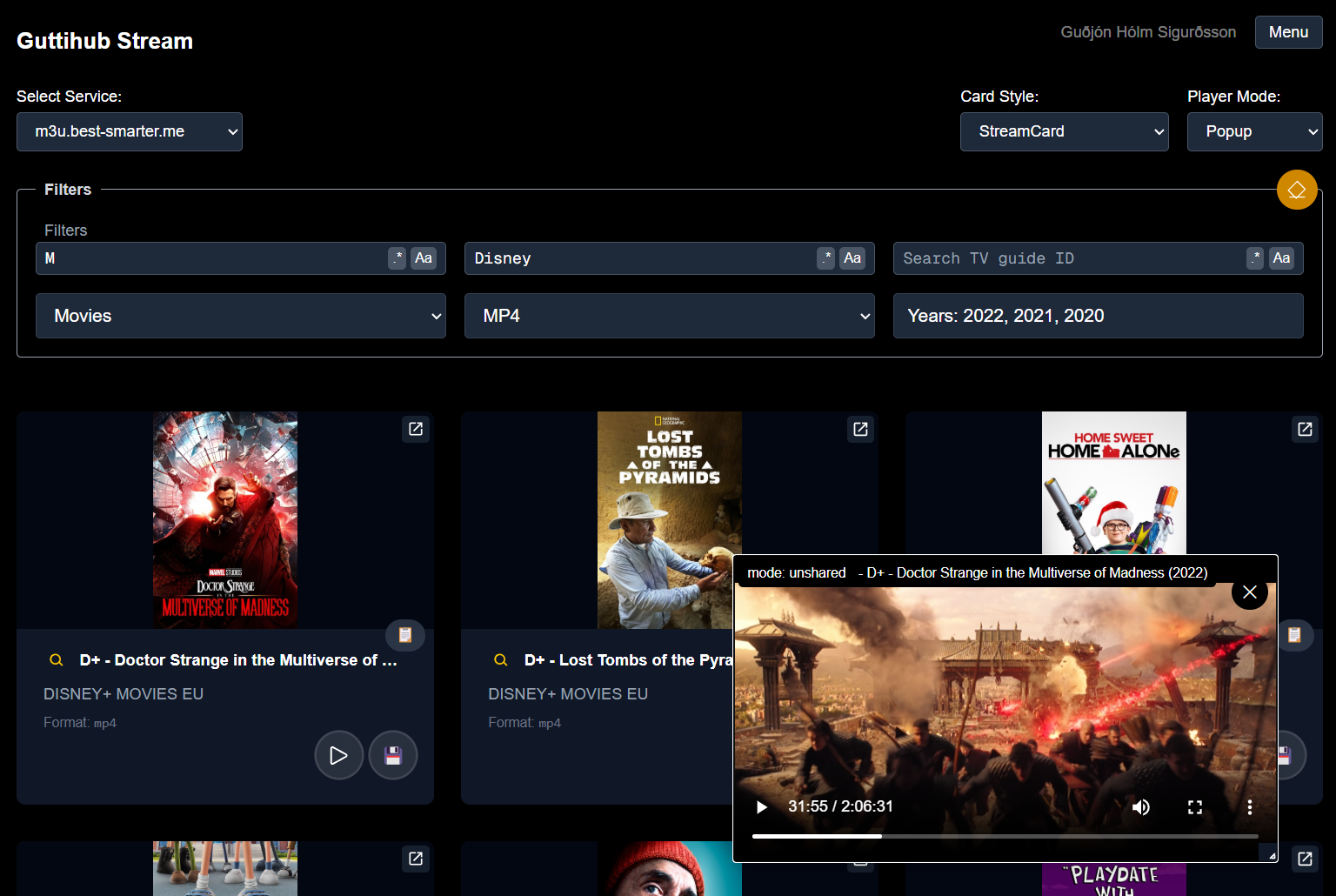Open Home Sweet Home Alone external link icon
1336x896 pixels.
click(1305, 429)
